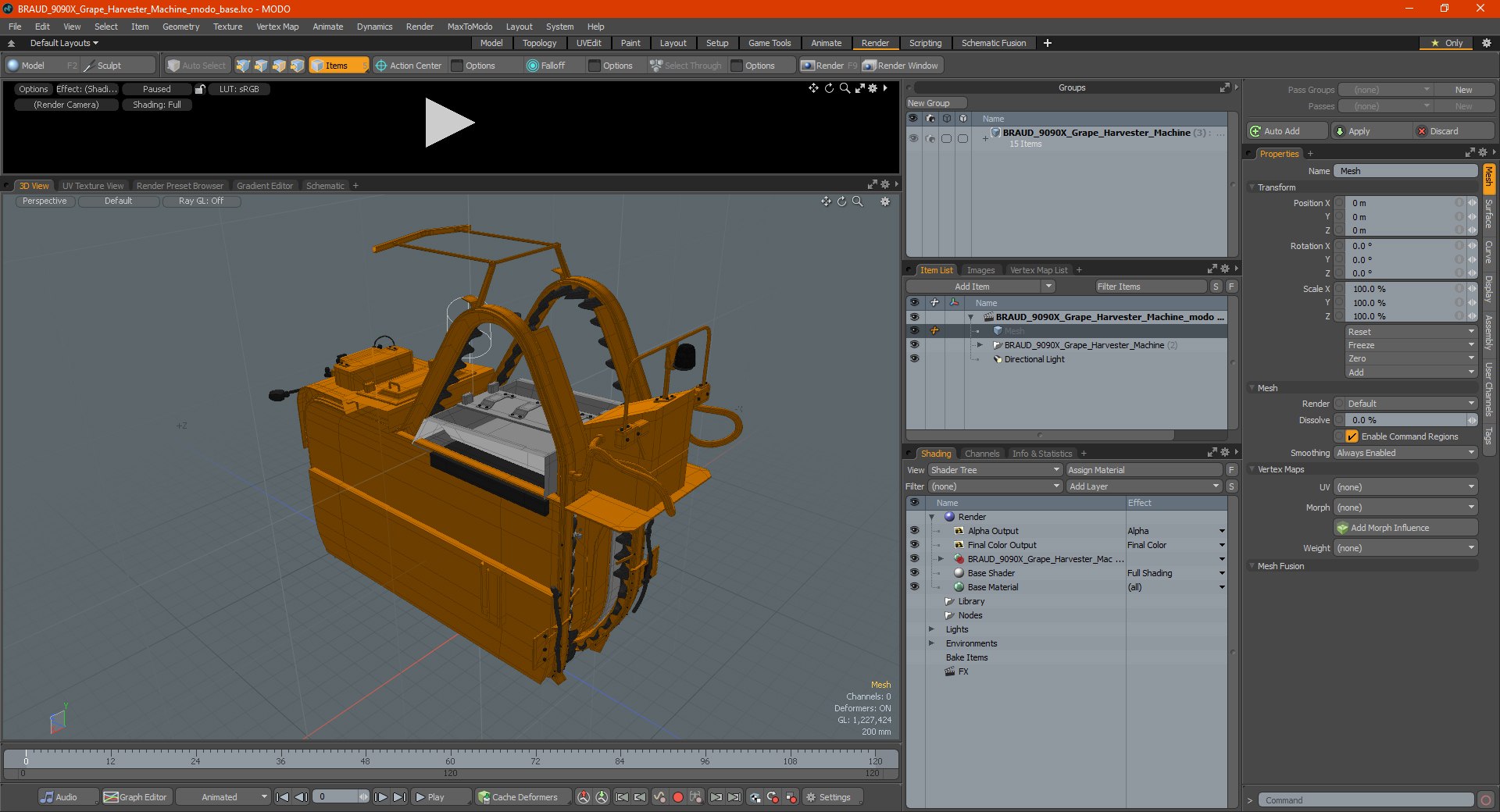Toggle visibility of Base Material layer
Image resolution: width=1500 pixels, height=812 pixels.
tap(914, 587)
